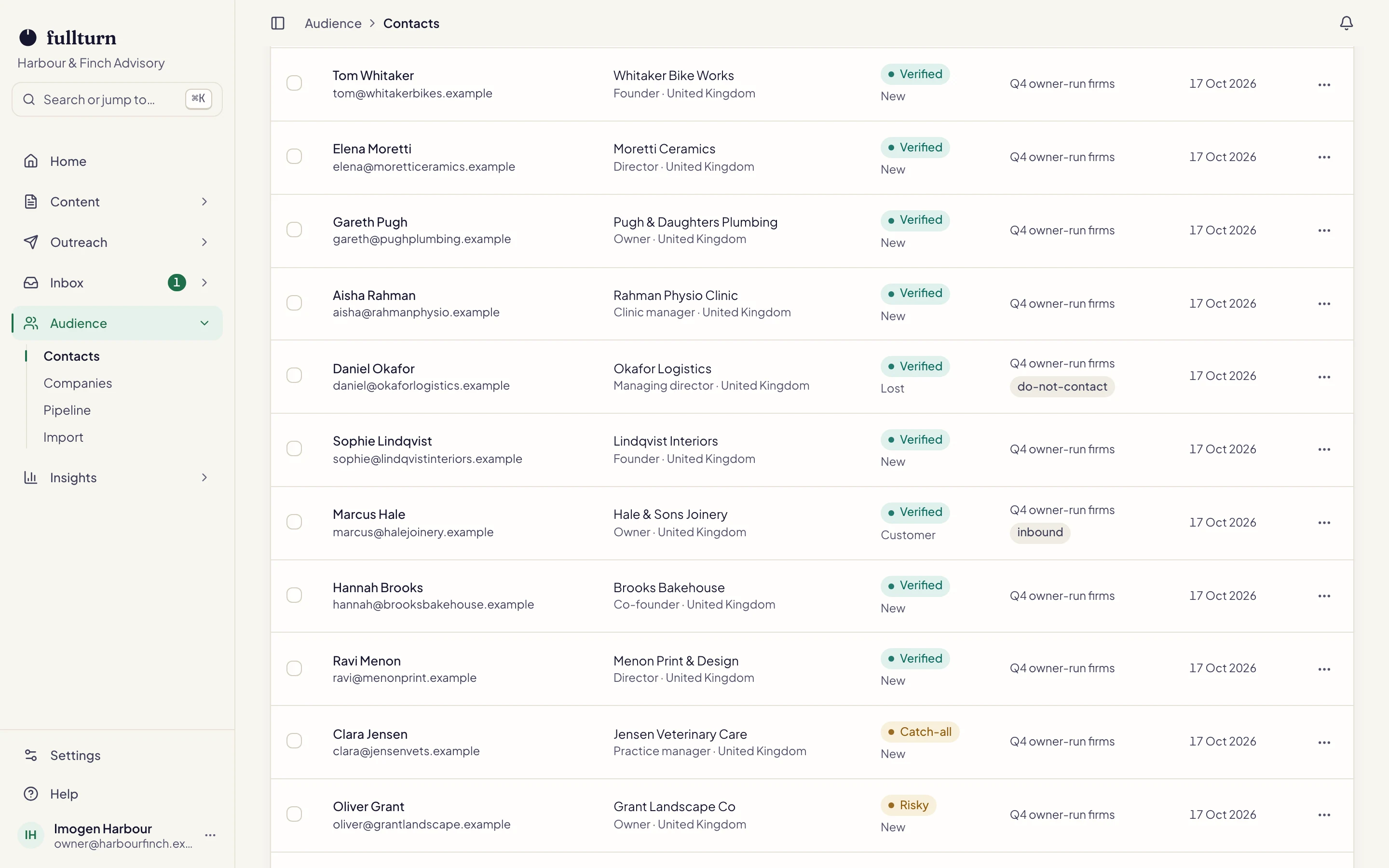Open more actions for Sophie Lindqvist
The width and height of the screenshot is (1389, 868).
tap(1324, 449)
